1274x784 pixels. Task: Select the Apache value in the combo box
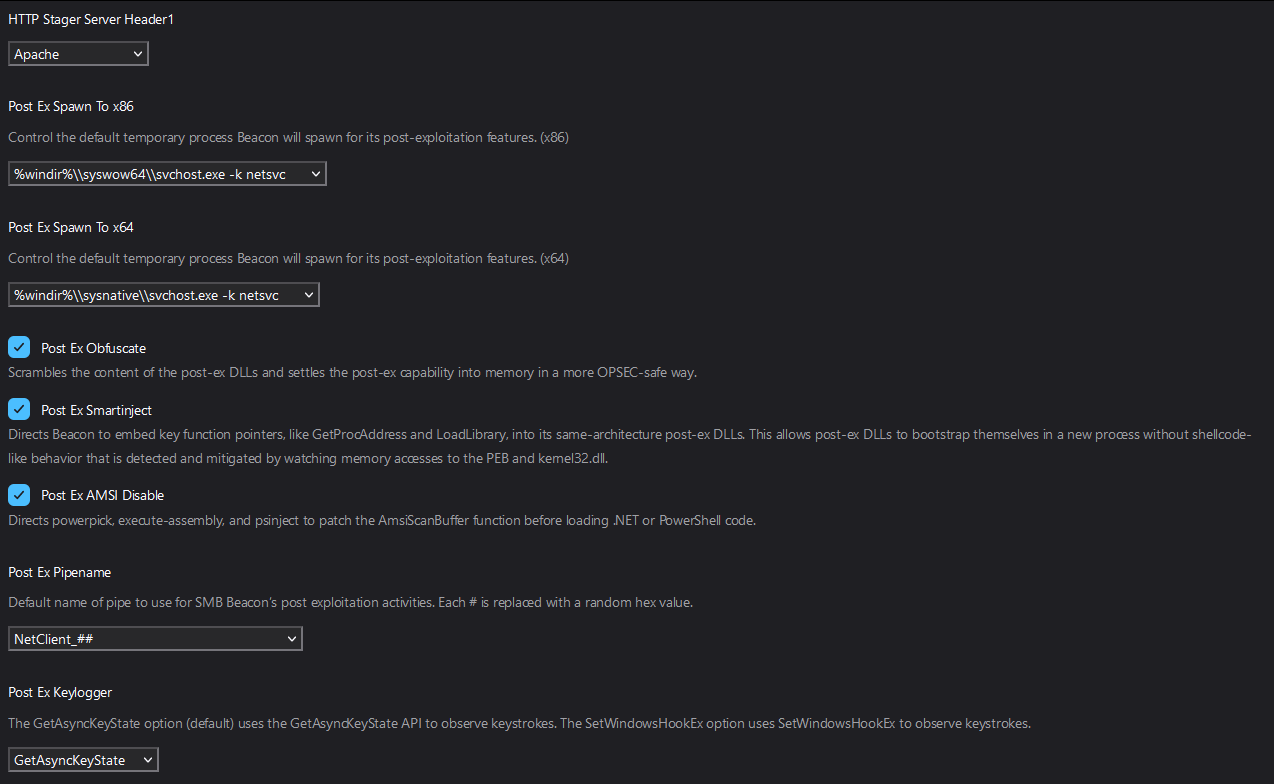coord(60,53)
